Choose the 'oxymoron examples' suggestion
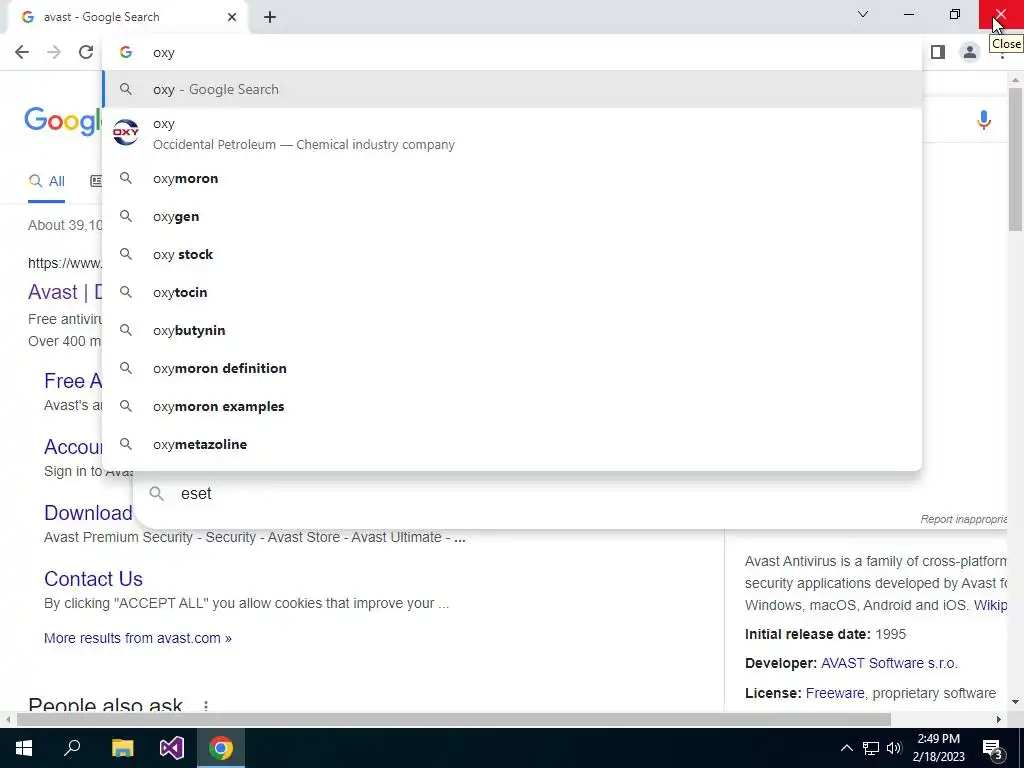The height and width of the screenshot is (768, 1024). tap(512, 406)
